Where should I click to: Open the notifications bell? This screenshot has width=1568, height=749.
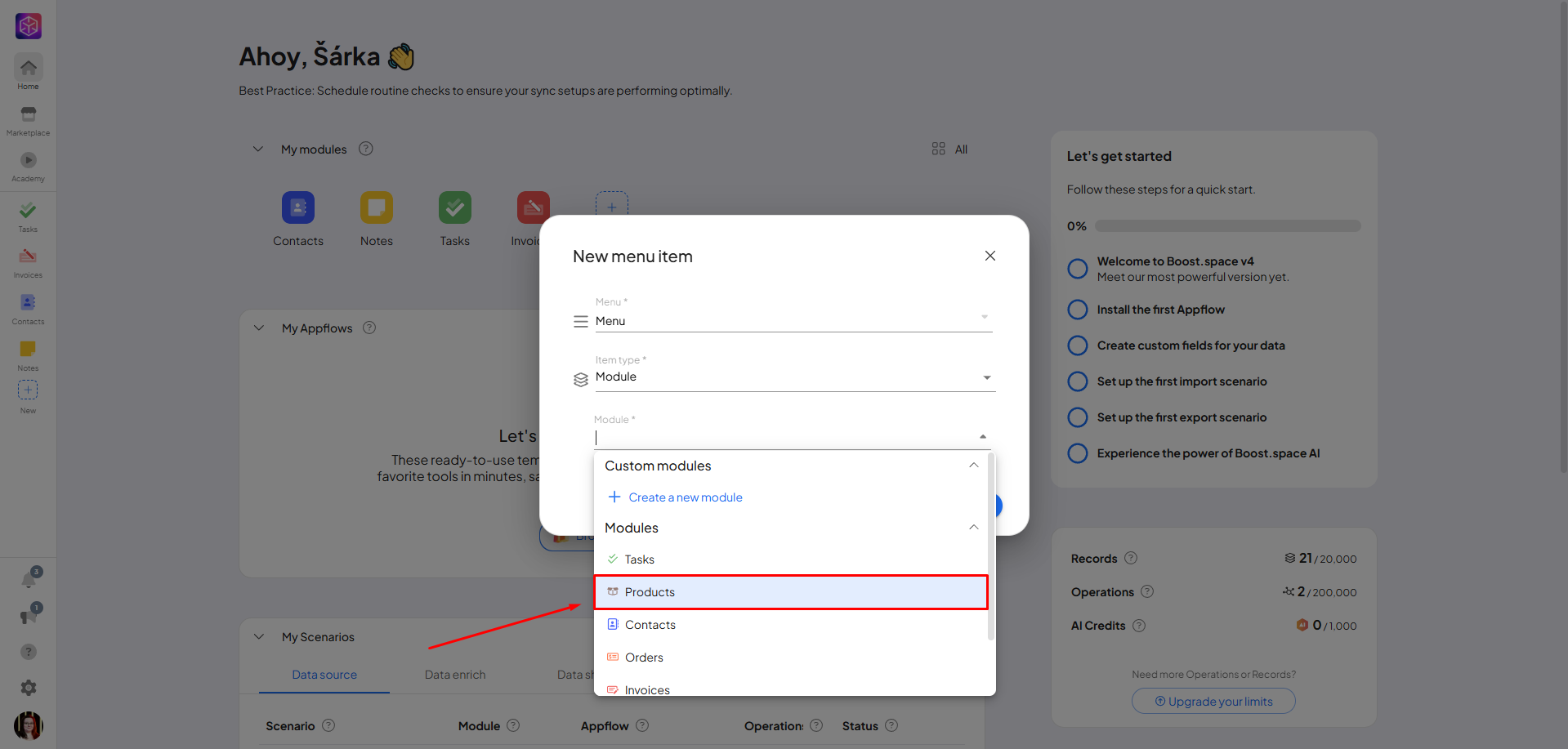pyautogui.click(x=29, y=579)
